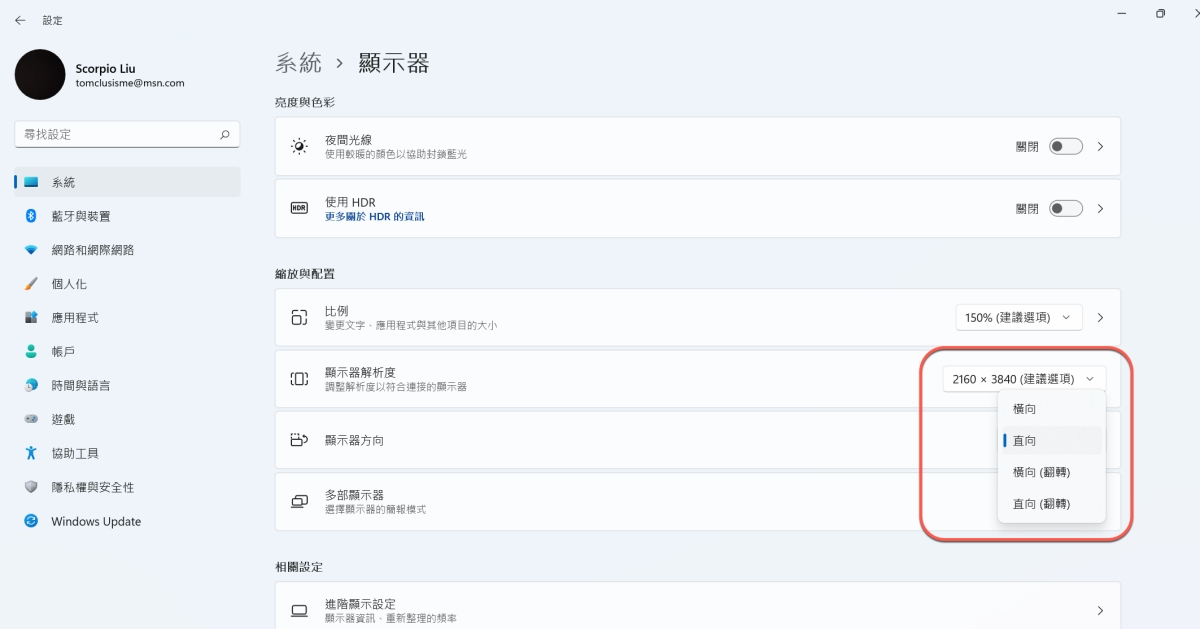Click the person icon beside 帳戶

[x=31, y=352]
